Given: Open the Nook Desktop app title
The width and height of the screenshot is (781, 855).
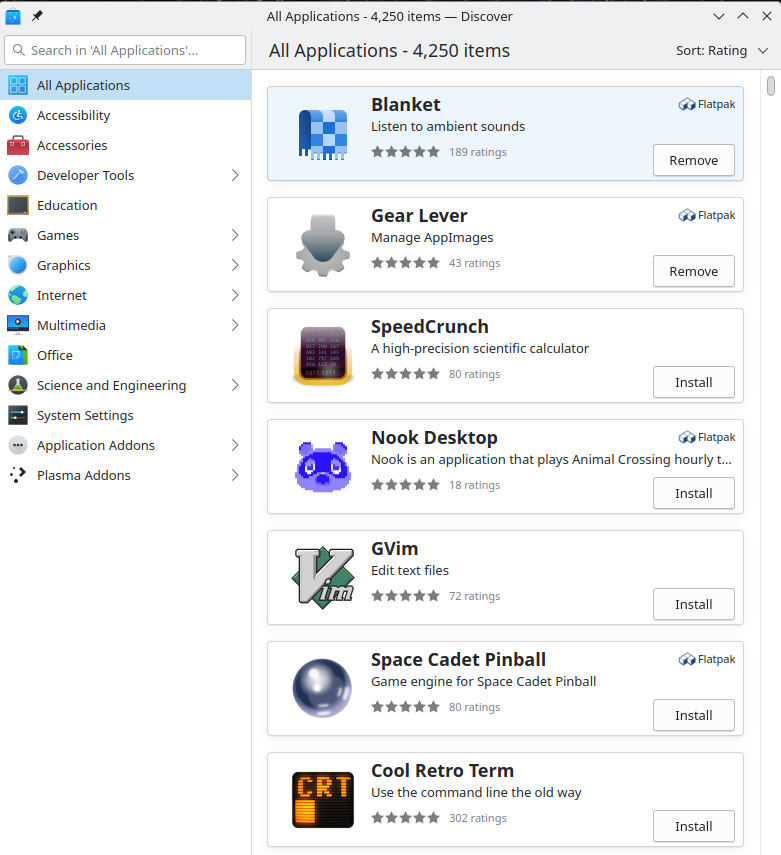Looking at the screenshot, I should tap(434, 437).
